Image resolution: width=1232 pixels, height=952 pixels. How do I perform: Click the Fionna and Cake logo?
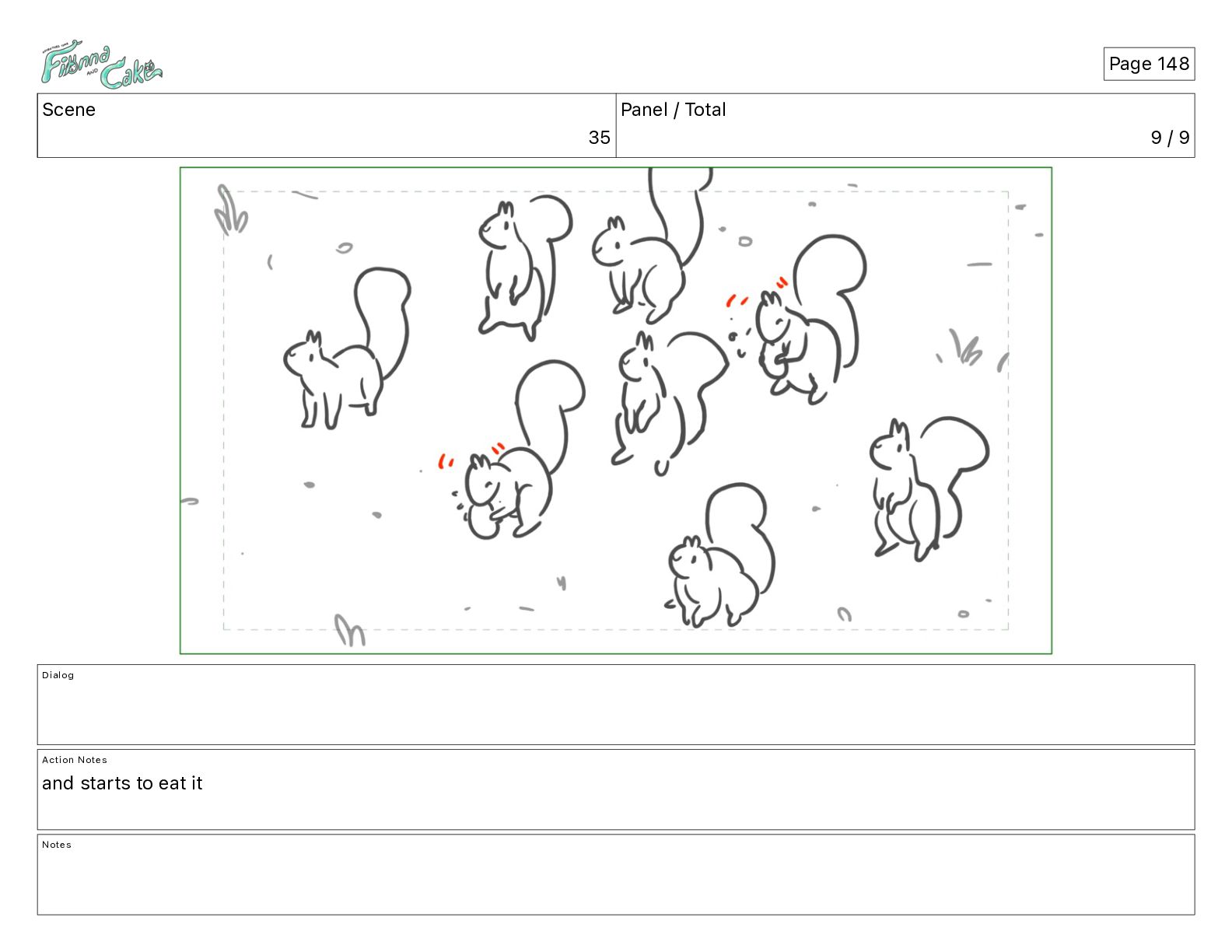101,65
